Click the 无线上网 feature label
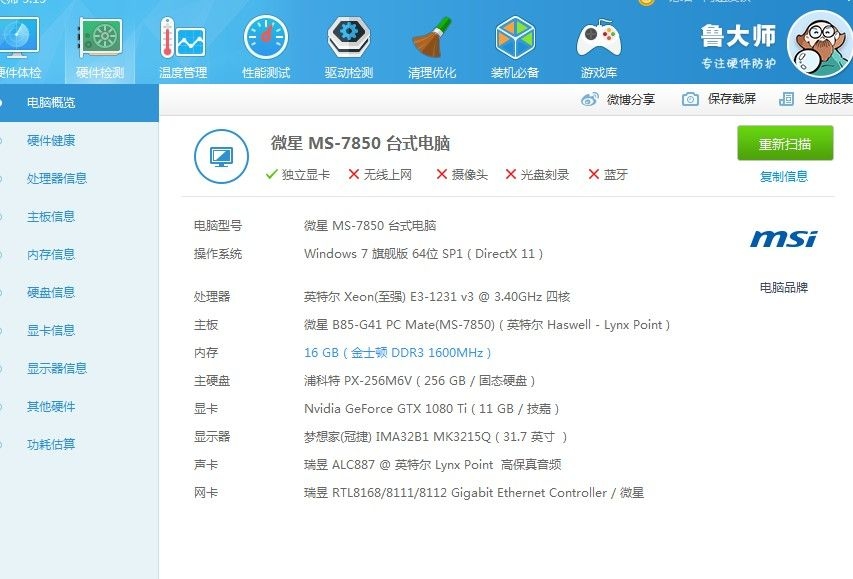 point(388,175)
